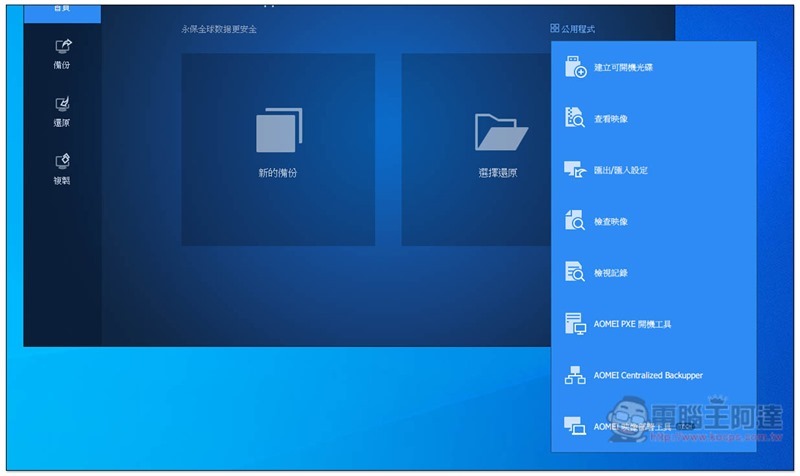Click the bootable media USB icon
The width and height of the screenshot is (800, 476).
coord(576,67)
